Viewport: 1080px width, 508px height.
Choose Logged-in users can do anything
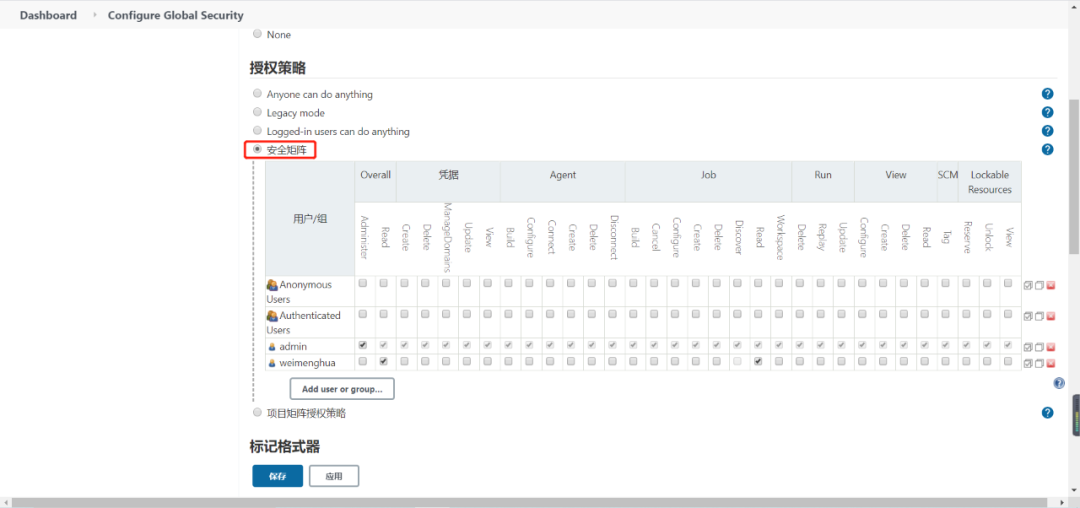[258, 130]
